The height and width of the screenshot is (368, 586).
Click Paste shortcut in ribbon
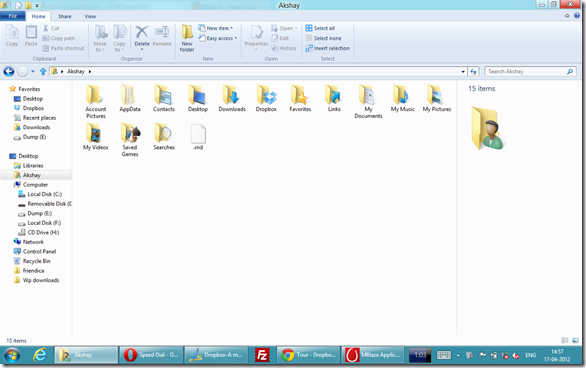pos(64,48)
